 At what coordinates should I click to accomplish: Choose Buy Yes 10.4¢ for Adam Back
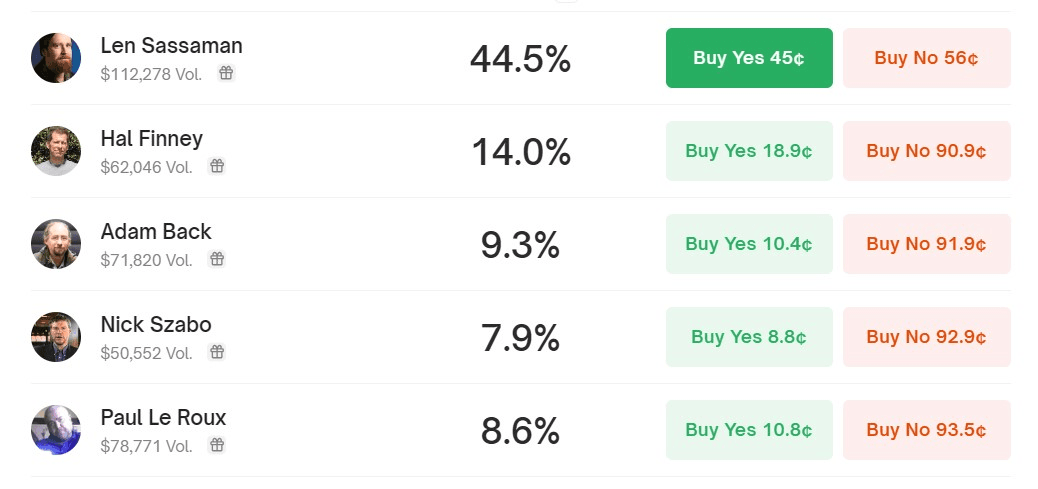(x=749, y=244)
